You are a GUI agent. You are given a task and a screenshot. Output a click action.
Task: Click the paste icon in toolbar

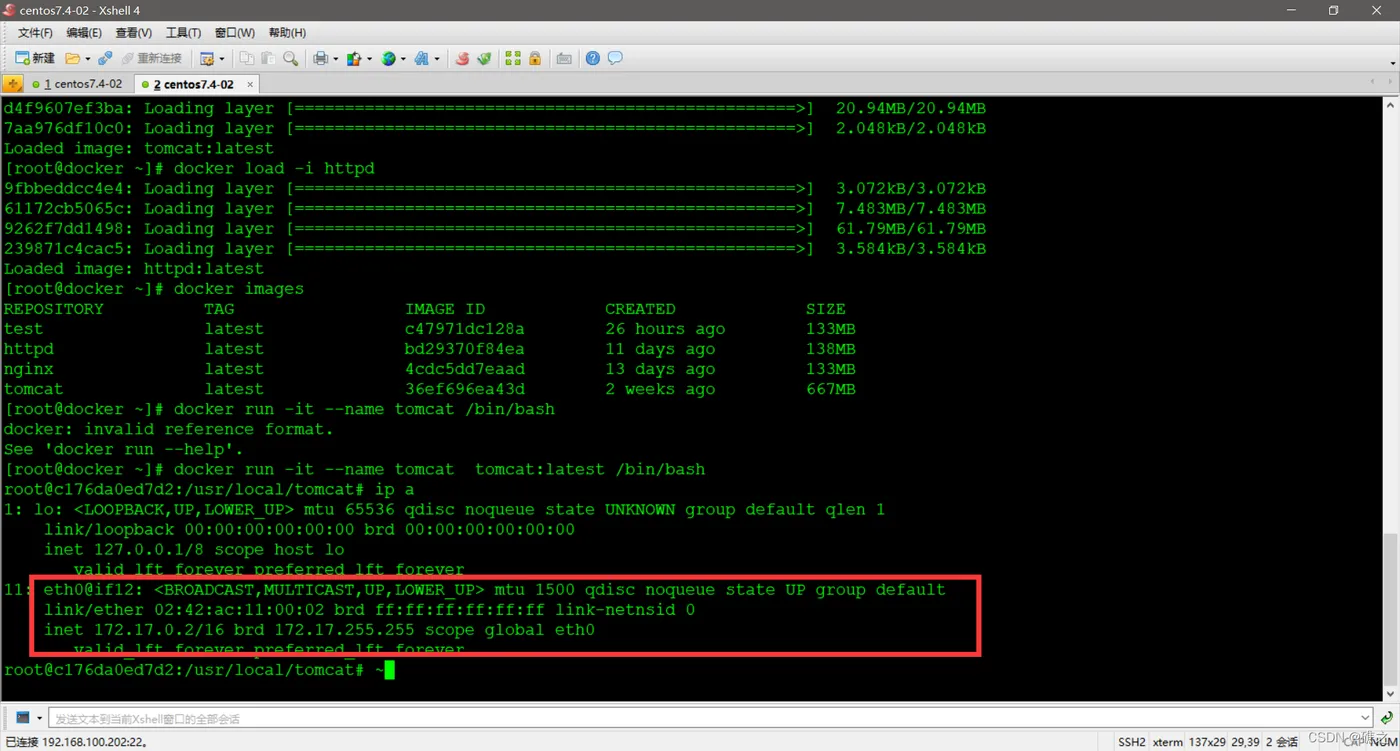coord(268,59)
